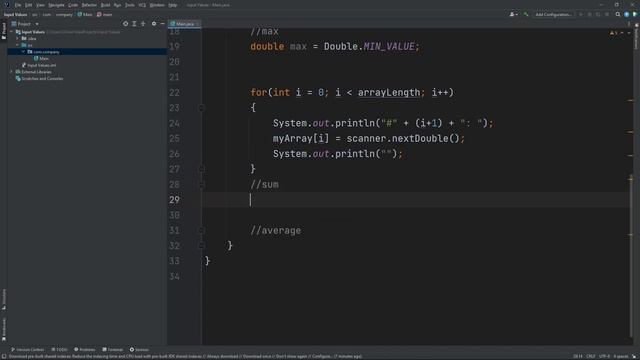This screenshot has height=360, width=640.
Task: Expand External Libraries node
Action: click(x=12, y=72)
